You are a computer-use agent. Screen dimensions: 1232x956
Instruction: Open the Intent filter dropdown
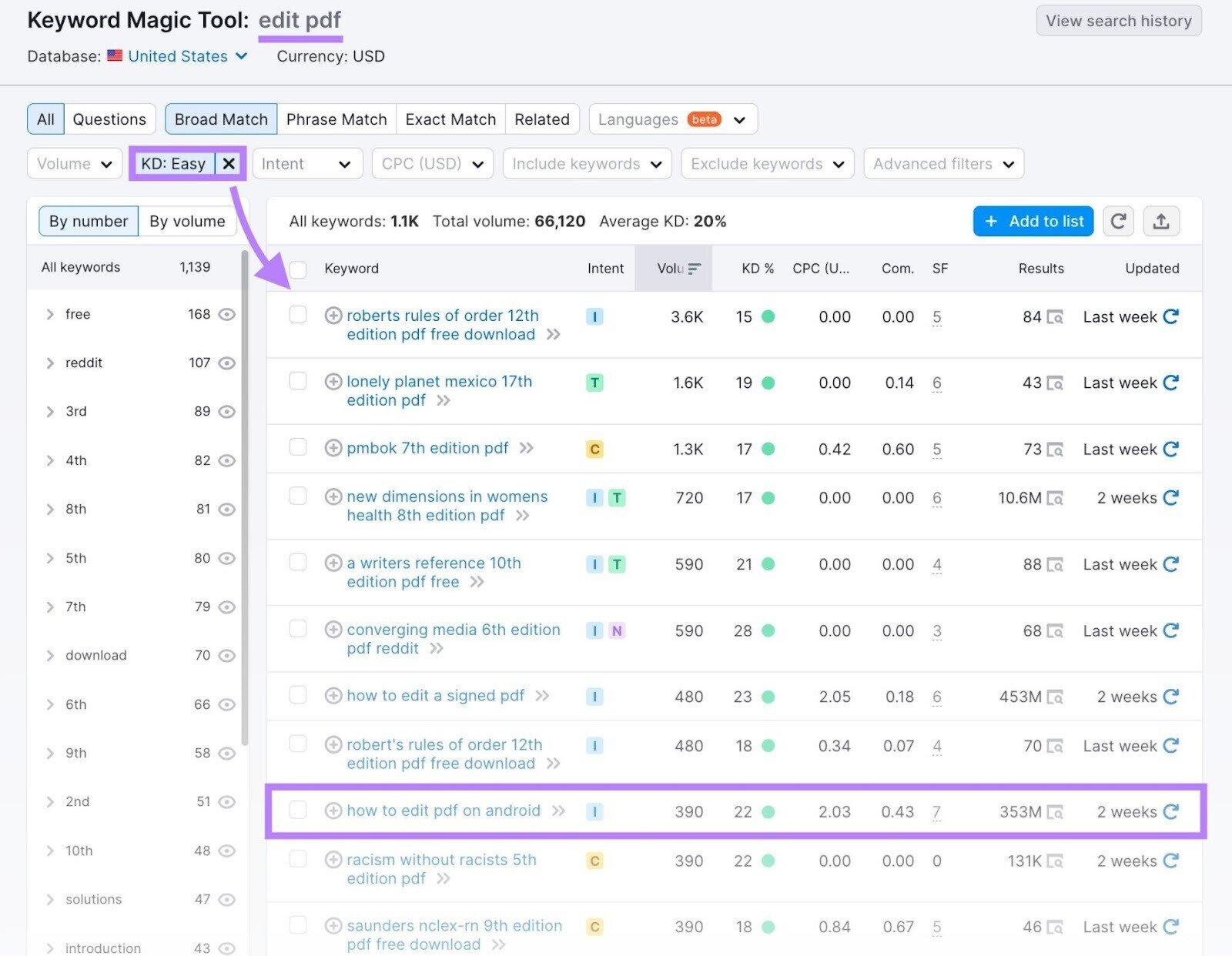click(306, 163)
